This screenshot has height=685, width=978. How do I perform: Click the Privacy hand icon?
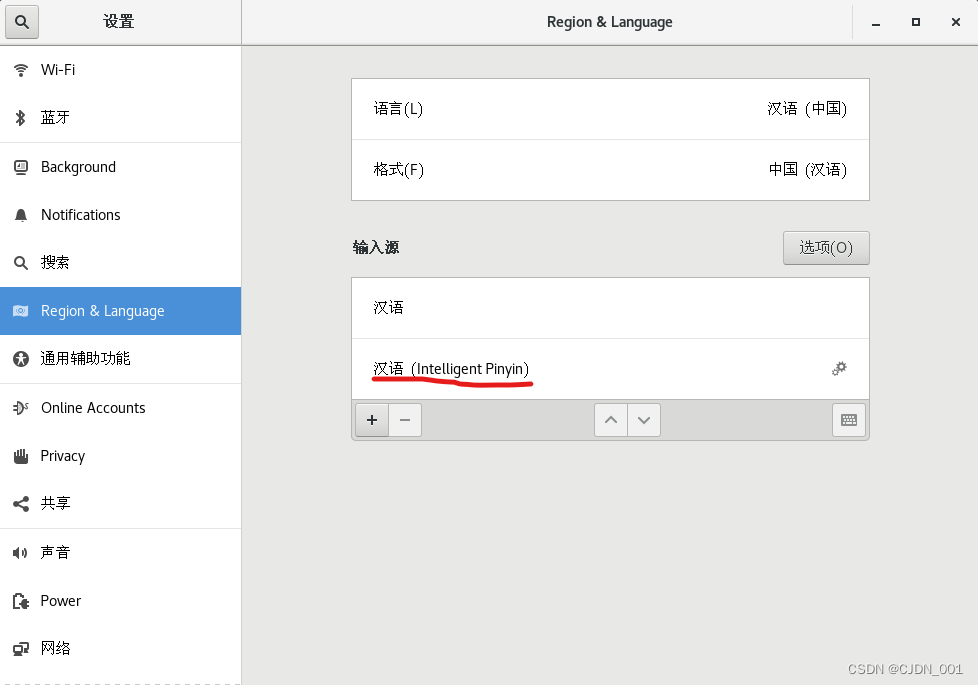coord(21,456)
